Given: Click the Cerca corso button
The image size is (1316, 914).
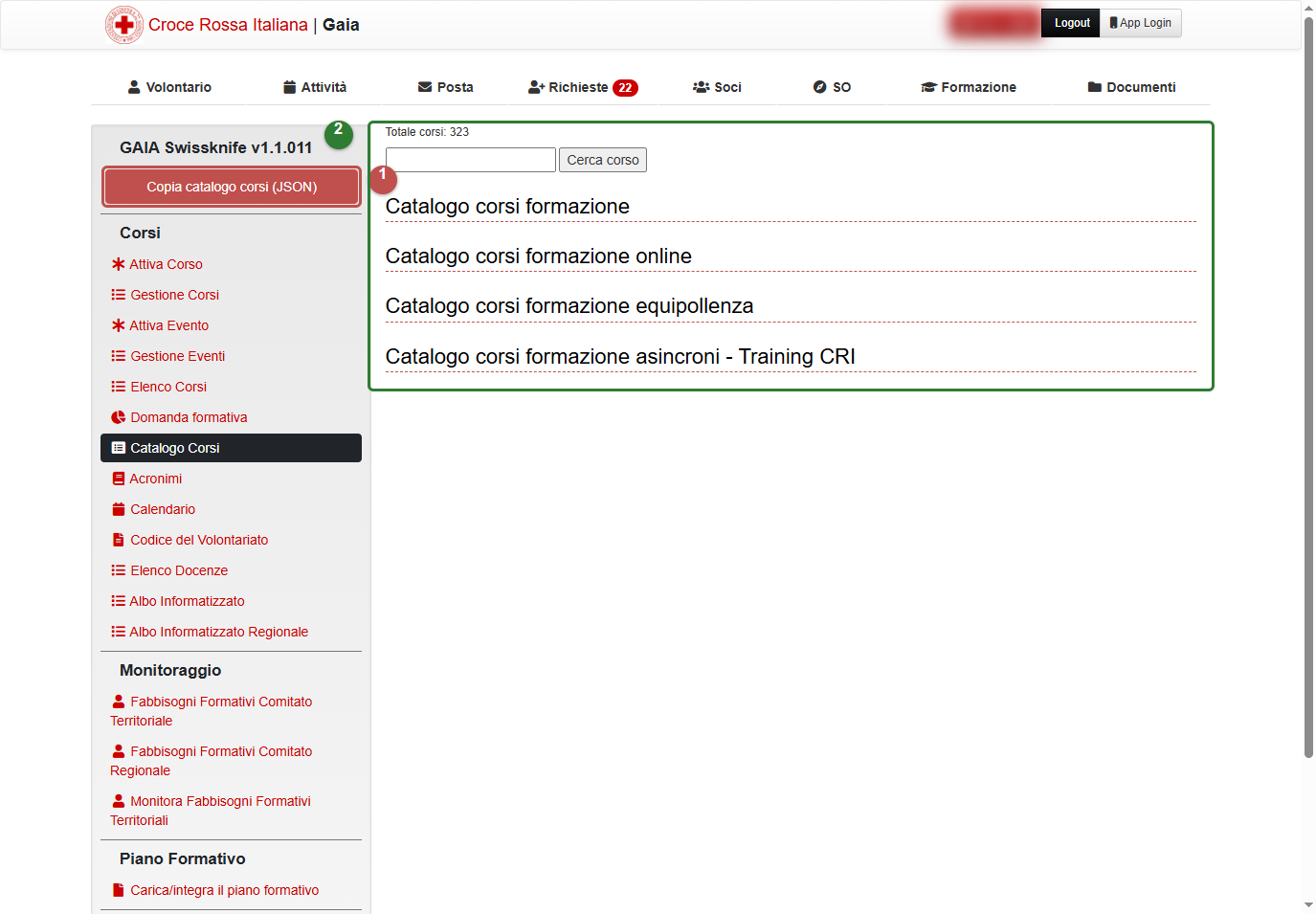Looking at the screenshot, I should 603,160.
